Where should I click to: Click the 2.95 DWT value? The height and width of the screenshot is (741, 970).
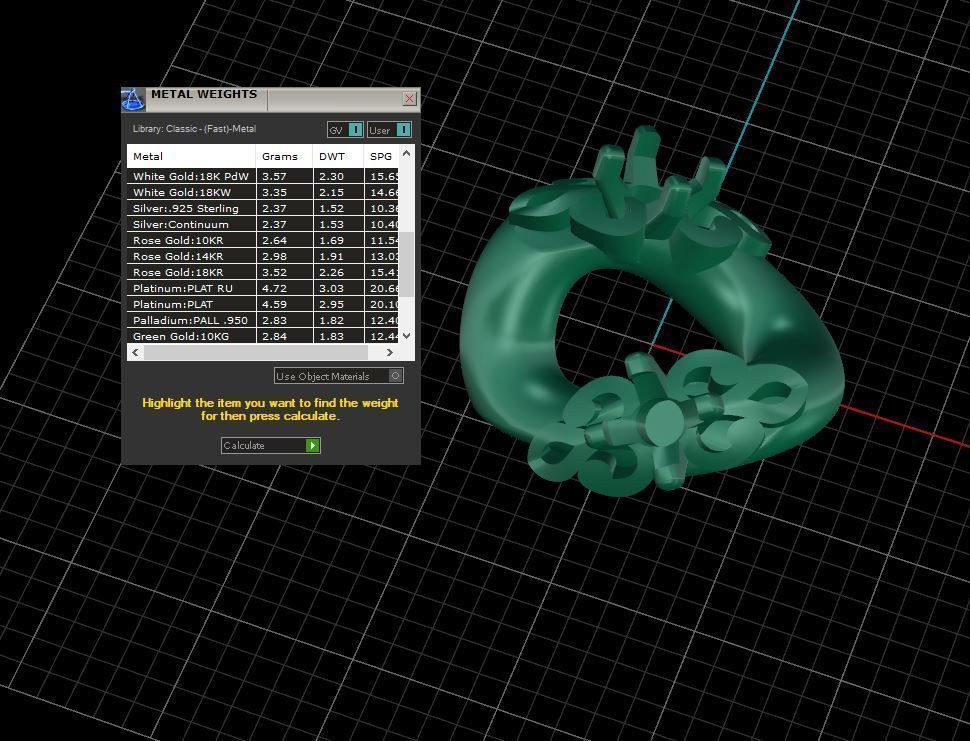click(332, 304)
